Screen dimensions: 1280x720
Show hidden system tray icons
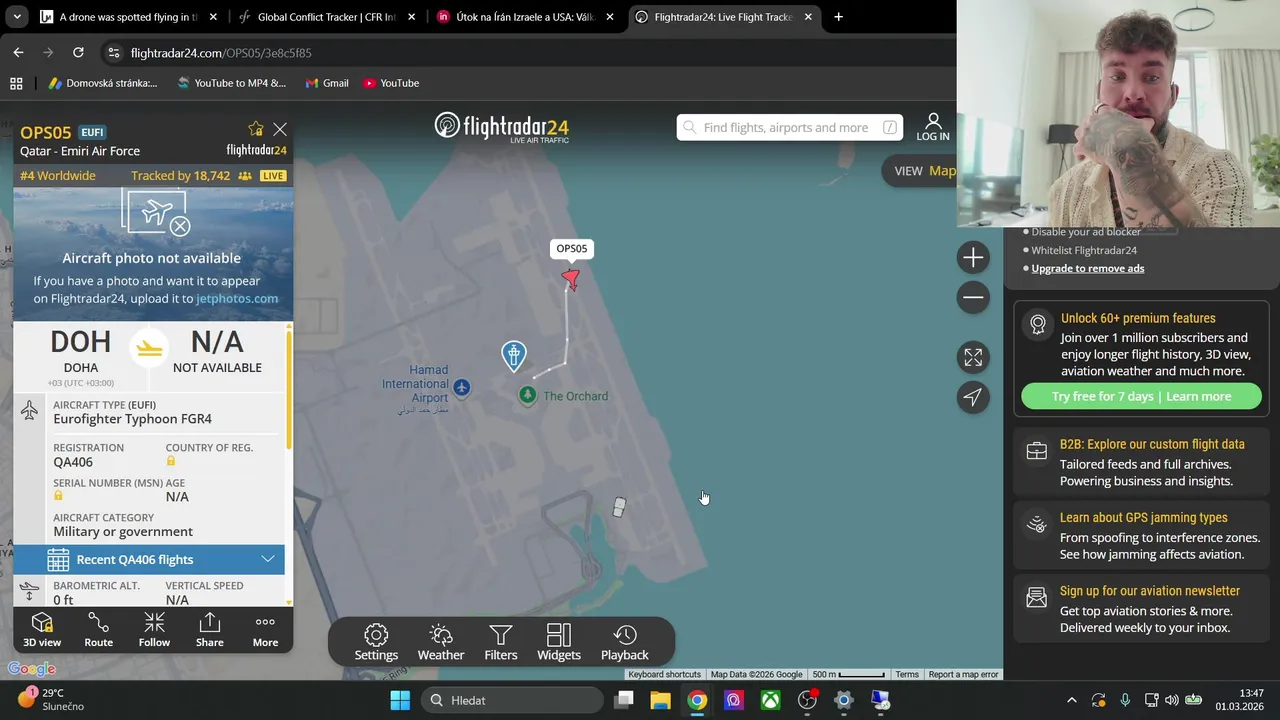(1072, 700)
